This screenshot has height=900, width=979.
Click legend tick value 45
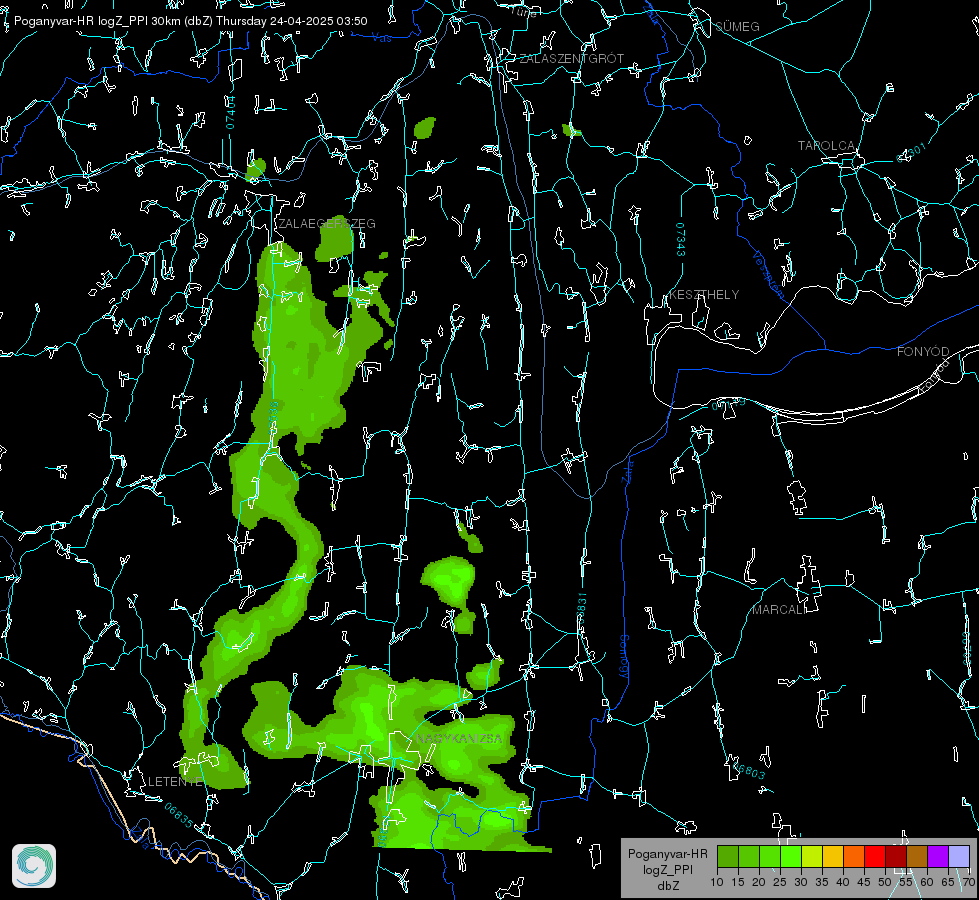coord(864,883)
